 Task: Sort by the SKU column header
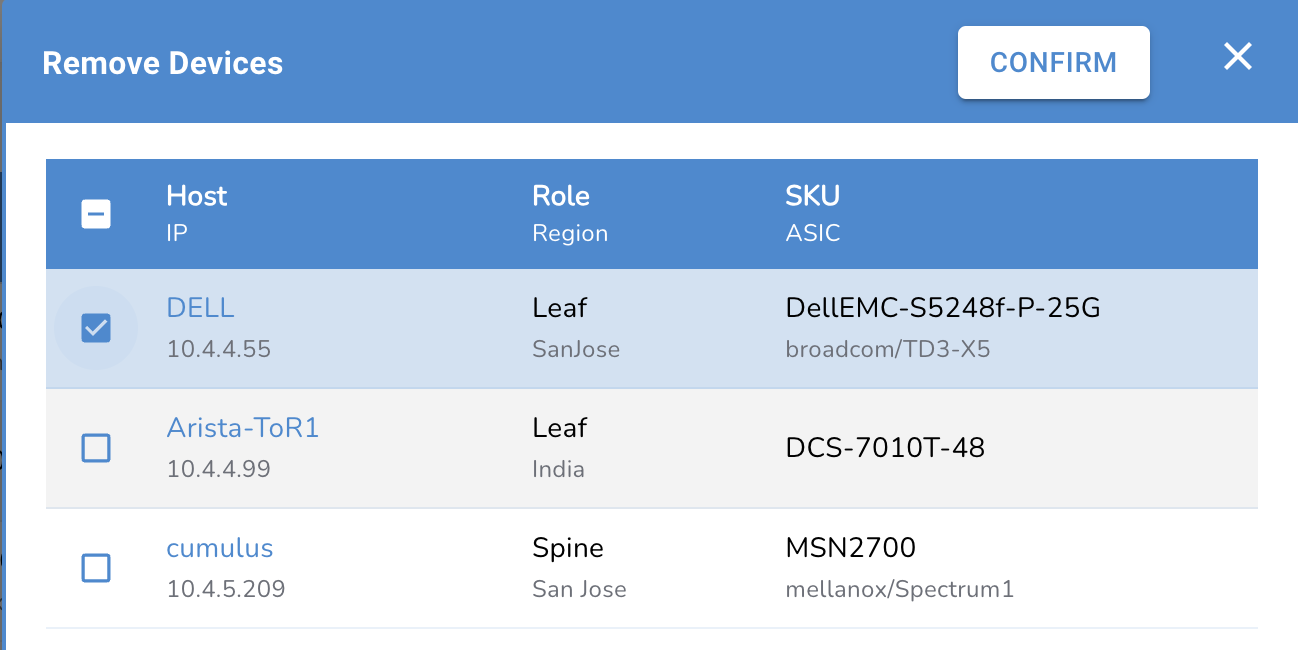coord(812,196)
